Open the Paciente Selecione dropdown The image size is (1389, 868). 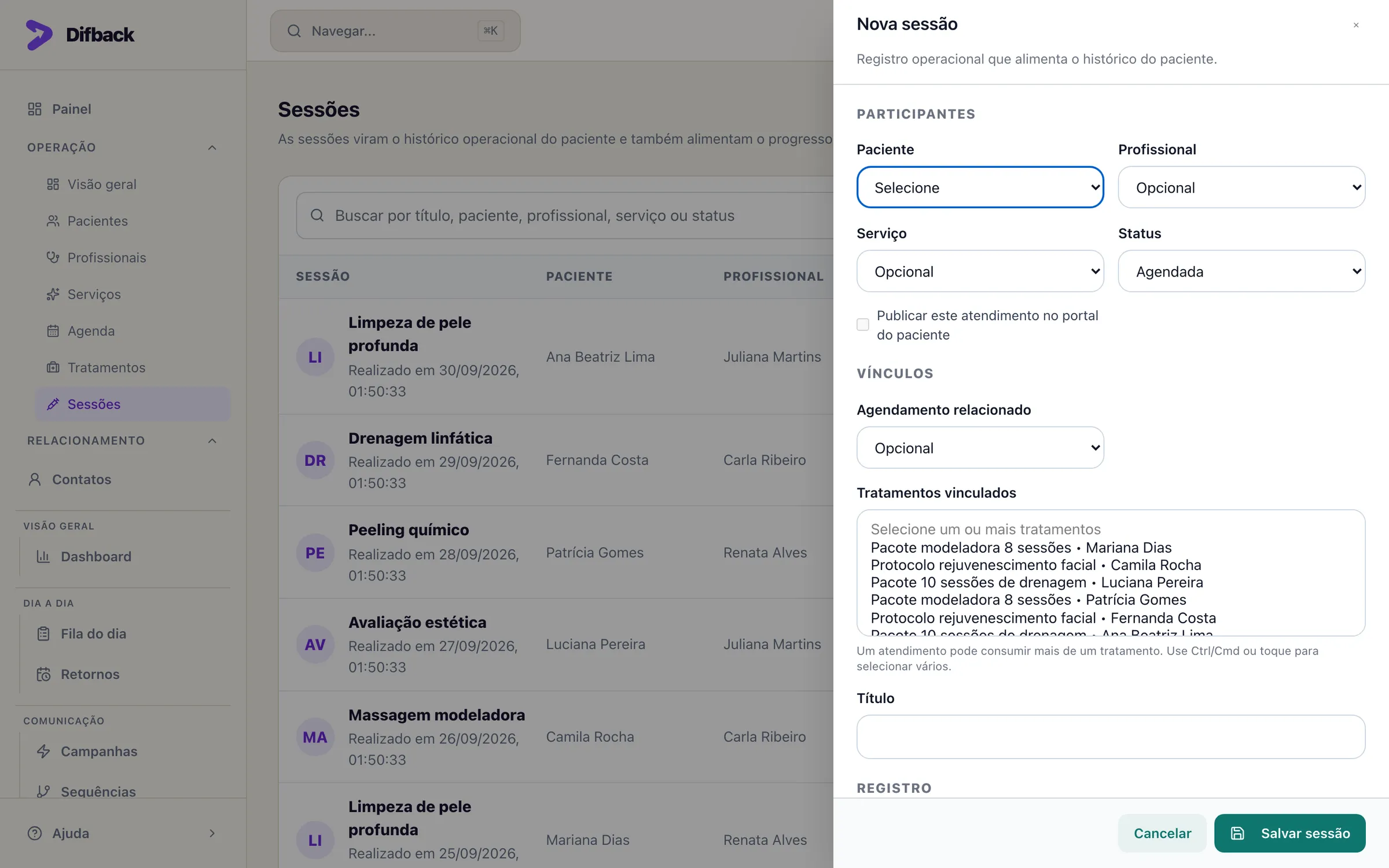[980, 187]
